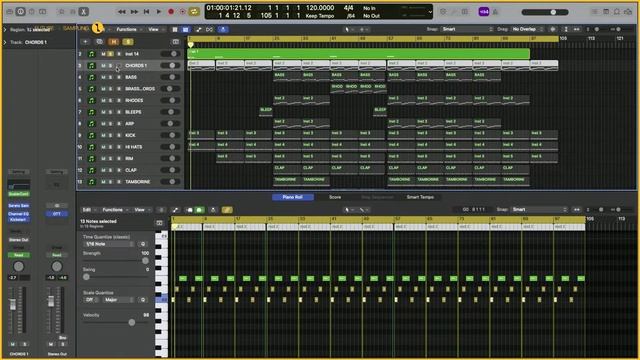640x360 pixels.
Task: Click the Bnc bounce button
Action: (x=62, y=338)
